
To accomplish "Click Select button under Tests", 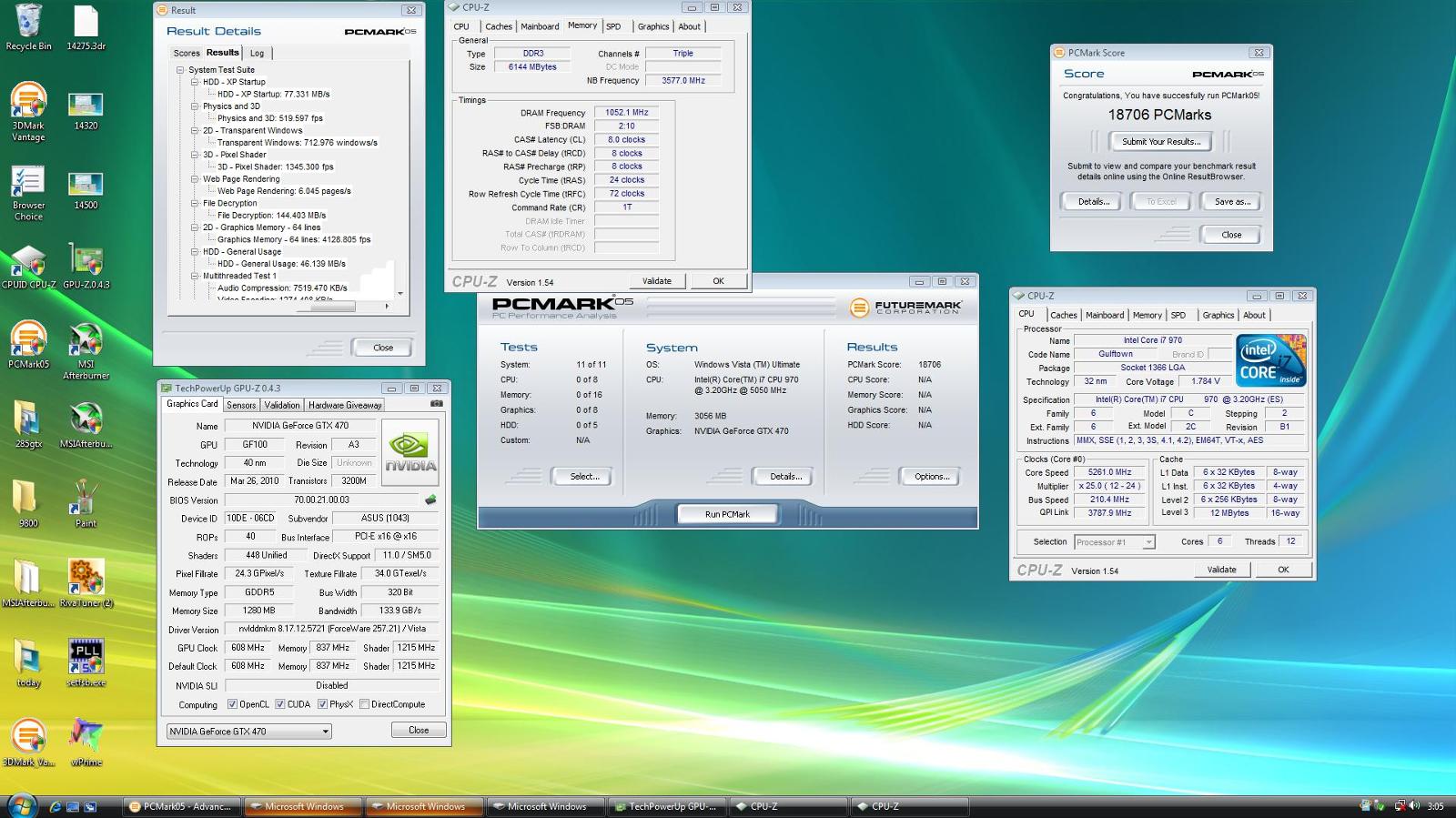I will (584, 476).
